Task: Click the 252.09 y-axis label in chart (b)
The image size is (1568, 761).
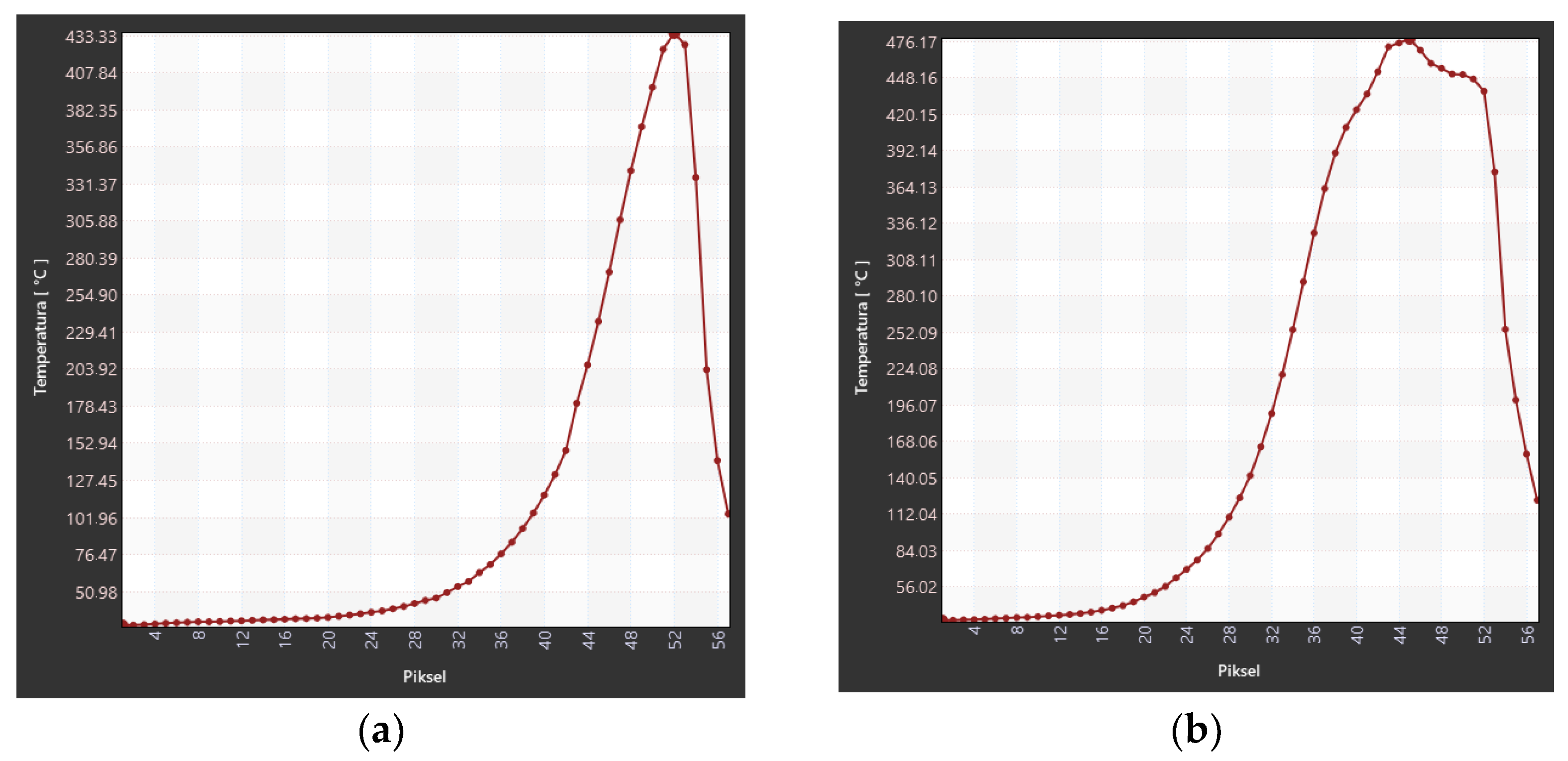Action: click(x=911, y=333)
